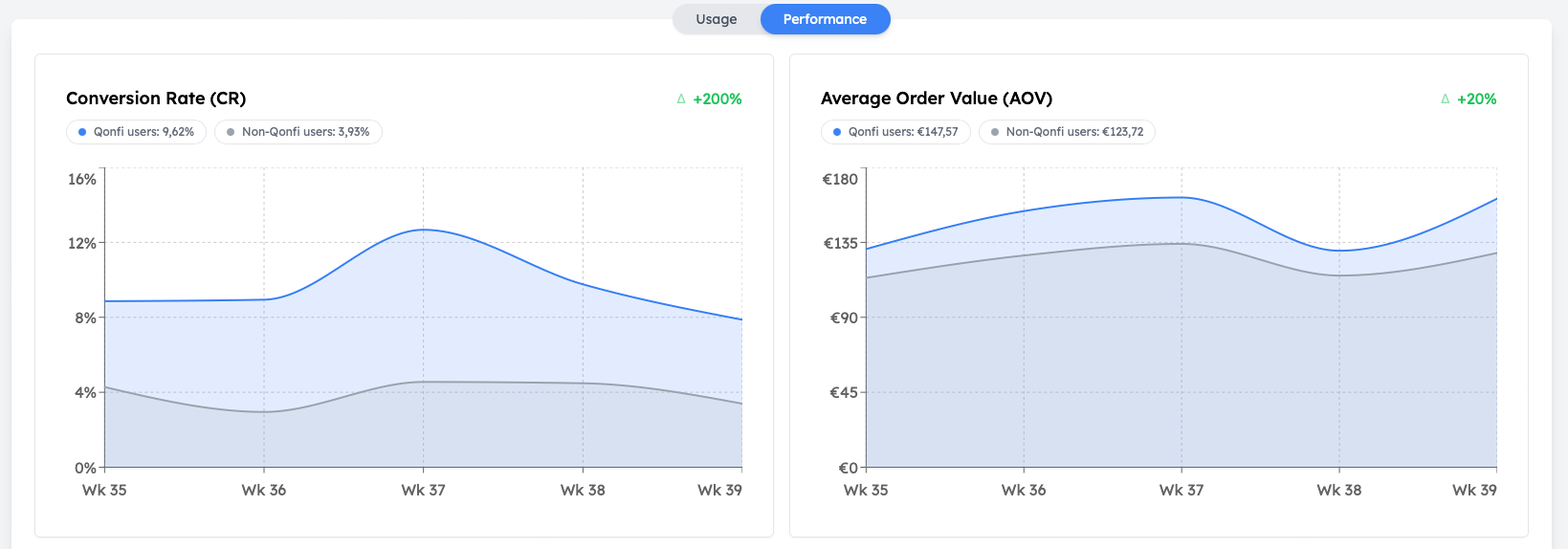Toggle Non-Qonfi users series in Conversion Rate

(298, 132)
